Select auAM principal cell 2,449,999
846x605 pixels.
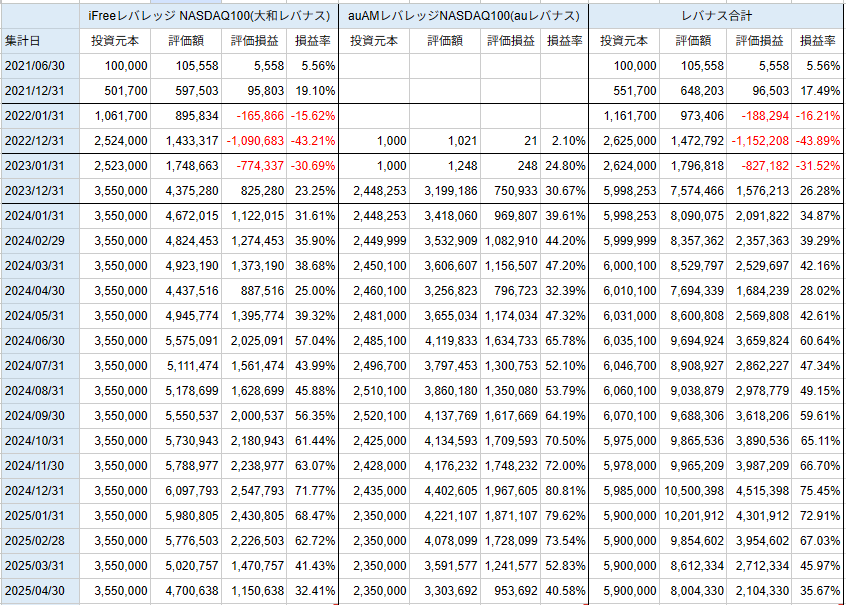(x=374, y=241)
